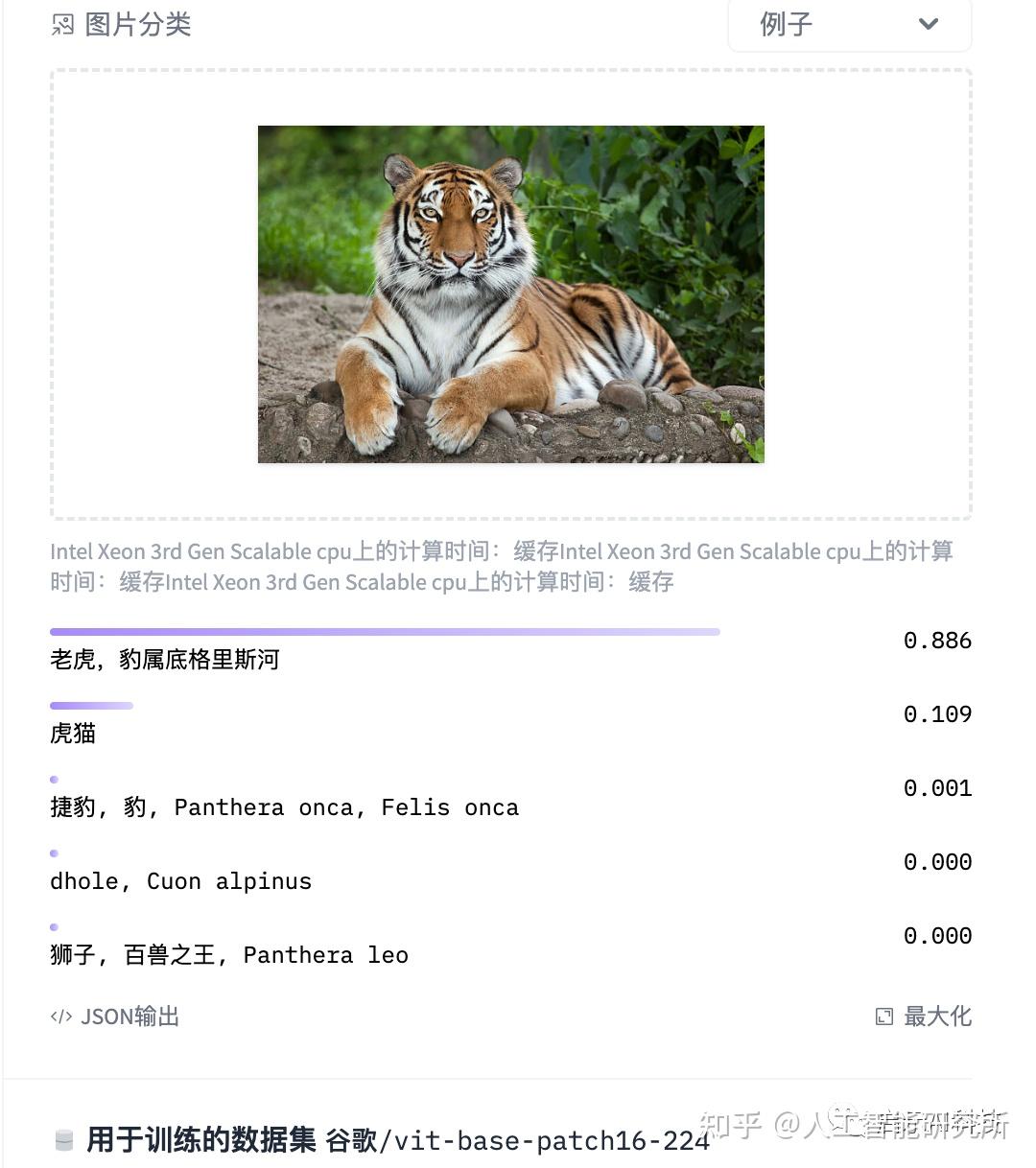Click the tiger photo thumbnail
Image resolution: width=1036 pixels, height=1168 pixels.
[511, 294]
